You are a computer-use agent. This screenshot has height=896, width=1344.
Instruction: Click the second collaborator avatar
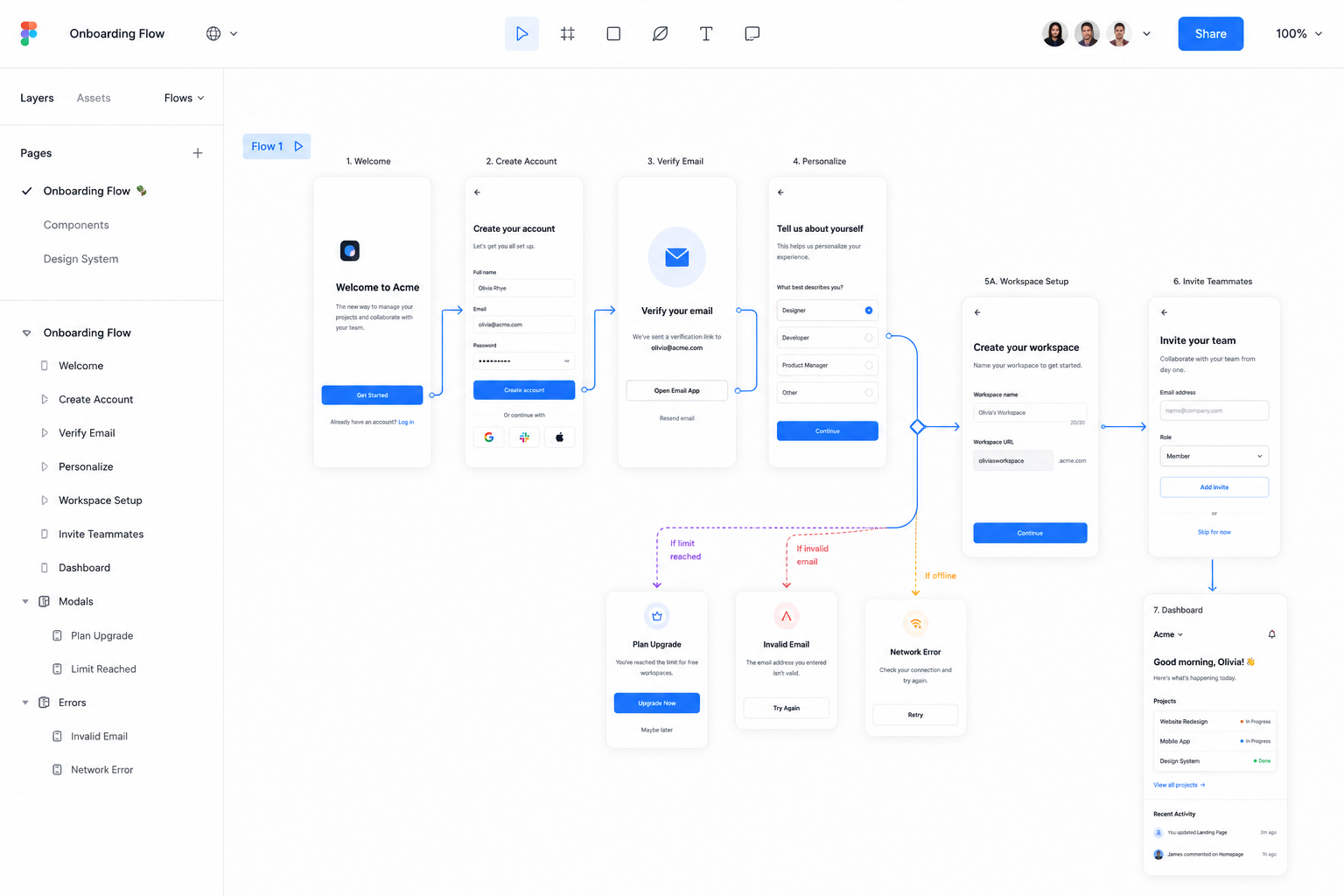point(1087,33)
